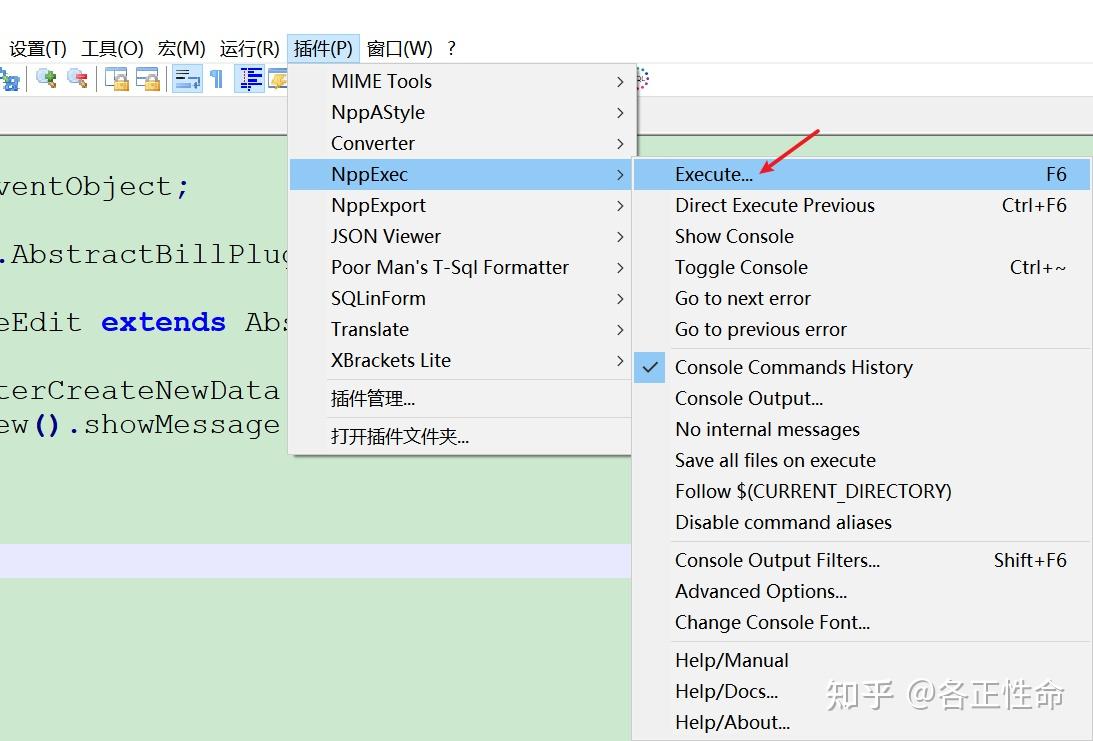Click the indent guide toolbar icon
Viewport: 1093px width, 741px height.
[250, 79]
